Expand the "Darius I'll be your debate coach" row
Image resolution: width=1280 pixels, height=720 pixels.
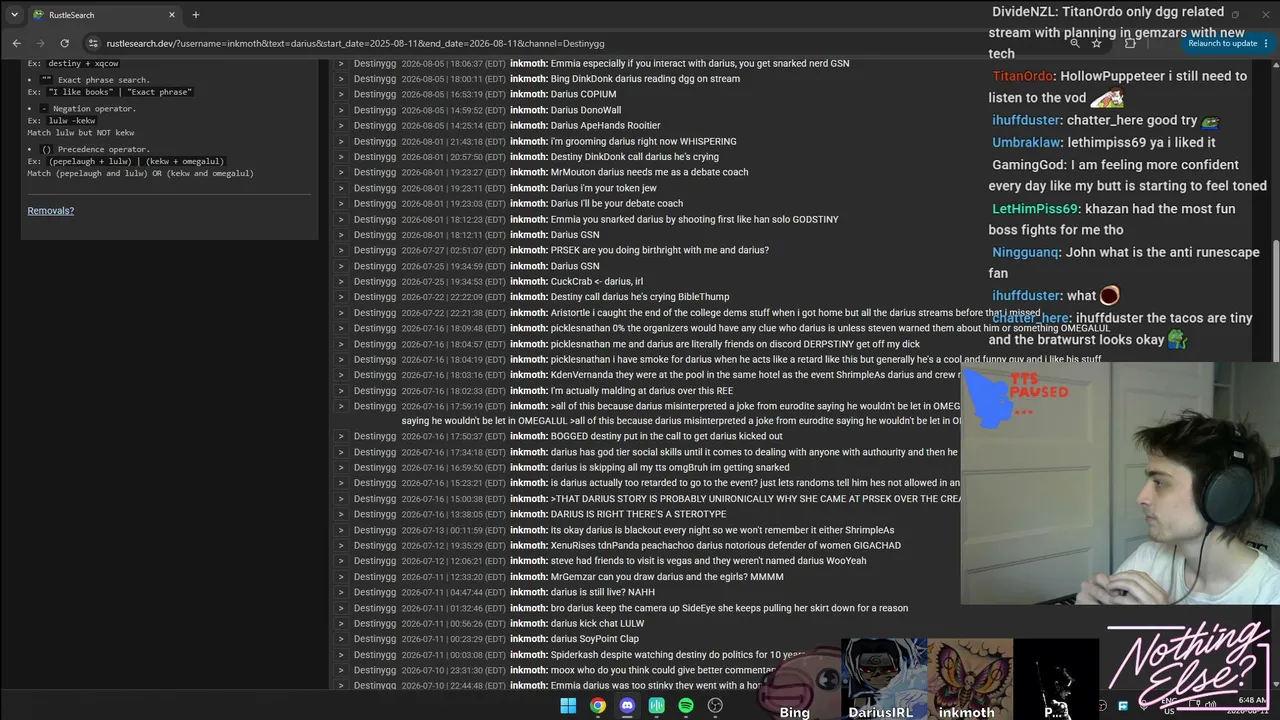click(x=341, y=203)
